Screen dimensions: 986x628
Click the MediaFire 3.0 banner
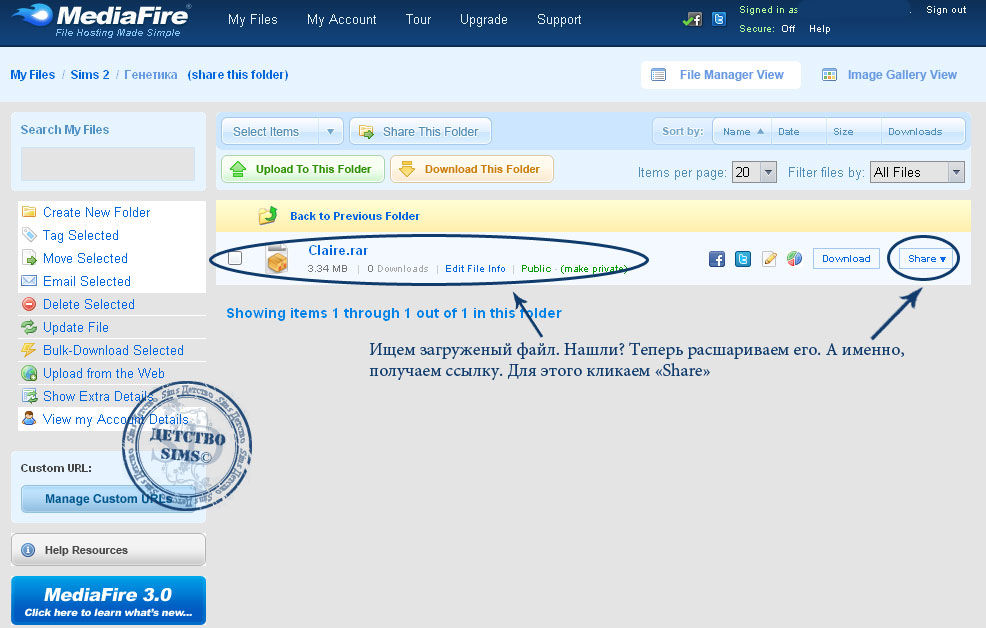pyautogui.click(x=108, y=600)
